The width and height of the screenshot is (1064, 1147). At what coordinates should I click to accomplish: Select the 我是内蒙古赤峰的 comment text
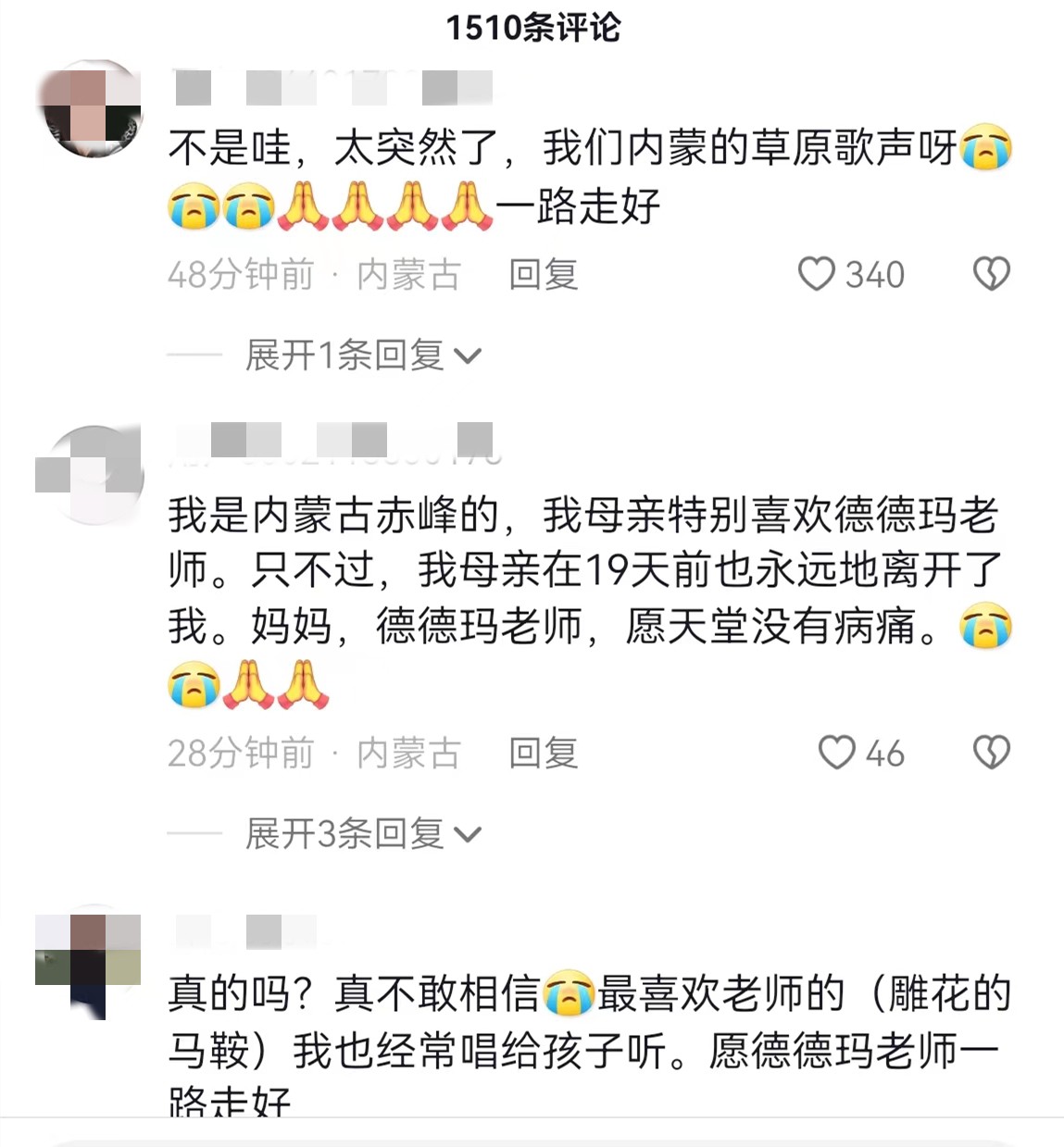click(x=590, y=599)
